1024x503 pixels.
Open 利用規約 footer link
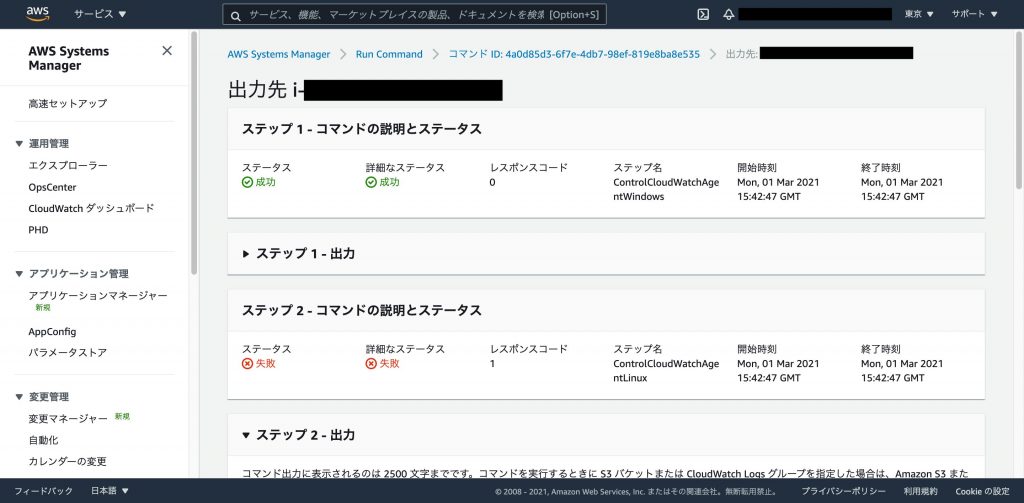921,491
